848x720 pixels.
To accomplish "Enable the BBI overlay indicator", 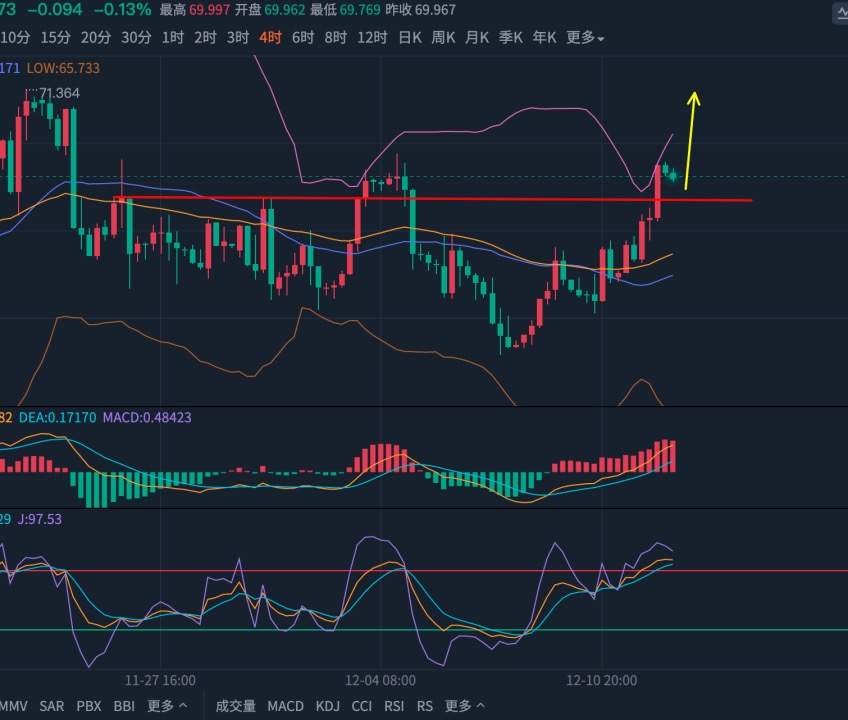I will (x=124, y=706).
